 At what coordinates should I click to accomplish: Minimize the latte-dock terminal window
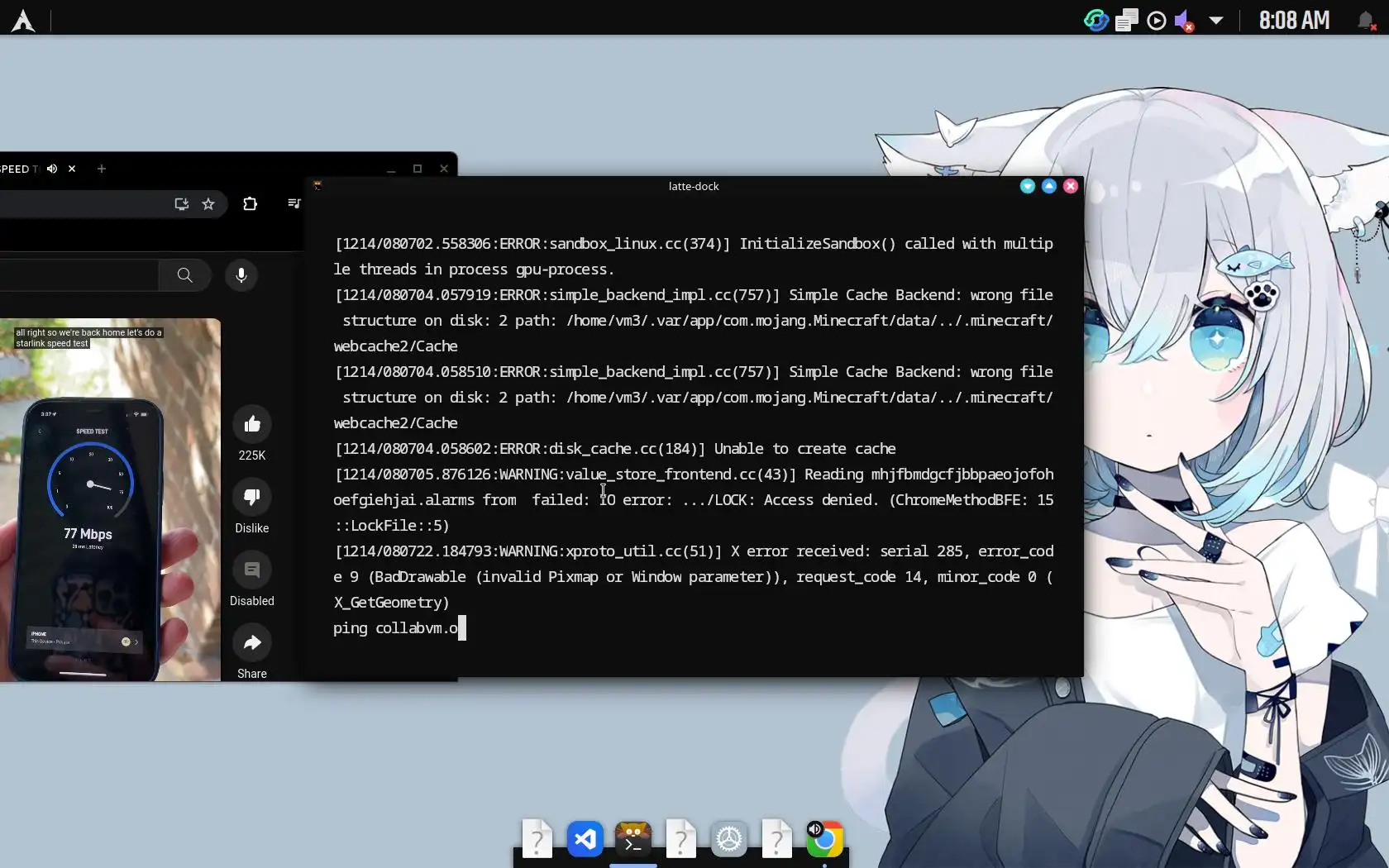point(1028,186)
